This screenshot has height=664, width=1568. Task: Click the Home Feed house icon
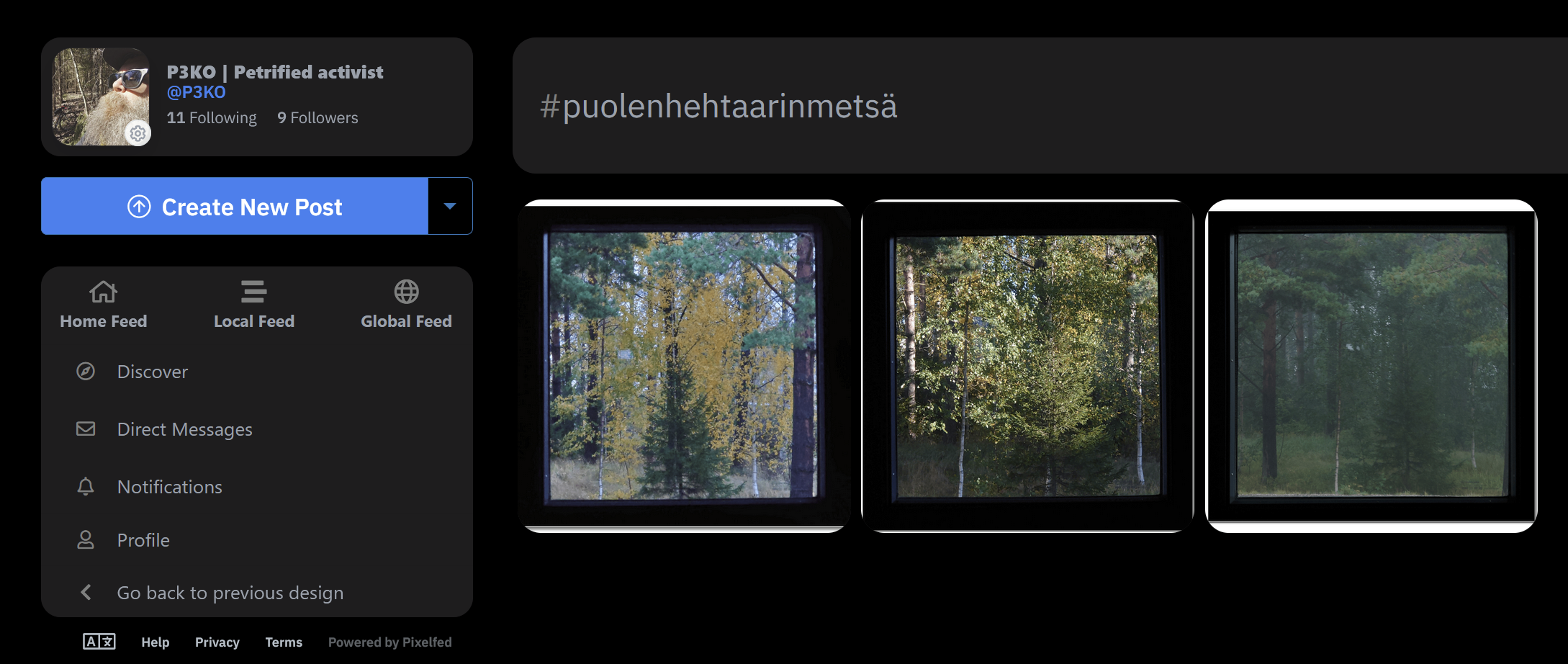(x=103, y=292)
